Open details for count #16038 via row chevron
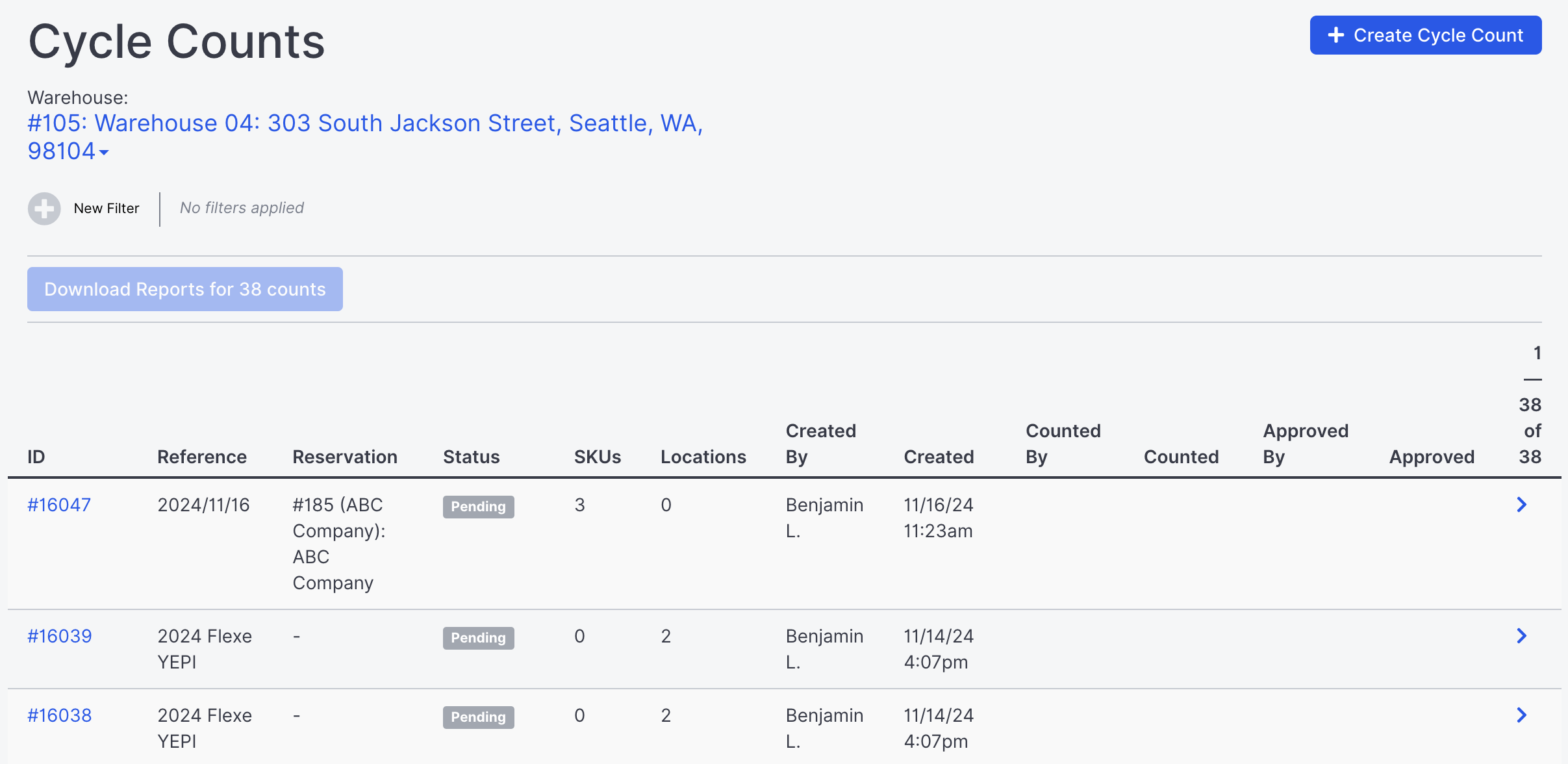1568x764 pixels. [1523, 715]
